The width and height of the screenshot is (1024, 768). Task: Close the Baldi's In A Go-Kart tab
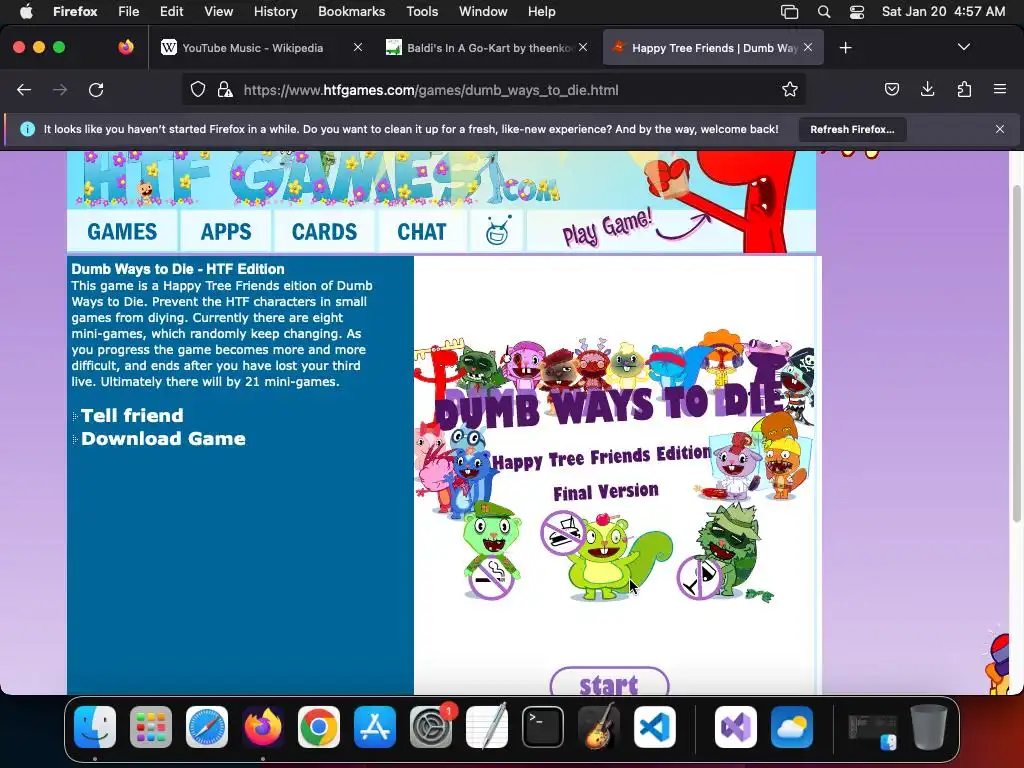583,48
